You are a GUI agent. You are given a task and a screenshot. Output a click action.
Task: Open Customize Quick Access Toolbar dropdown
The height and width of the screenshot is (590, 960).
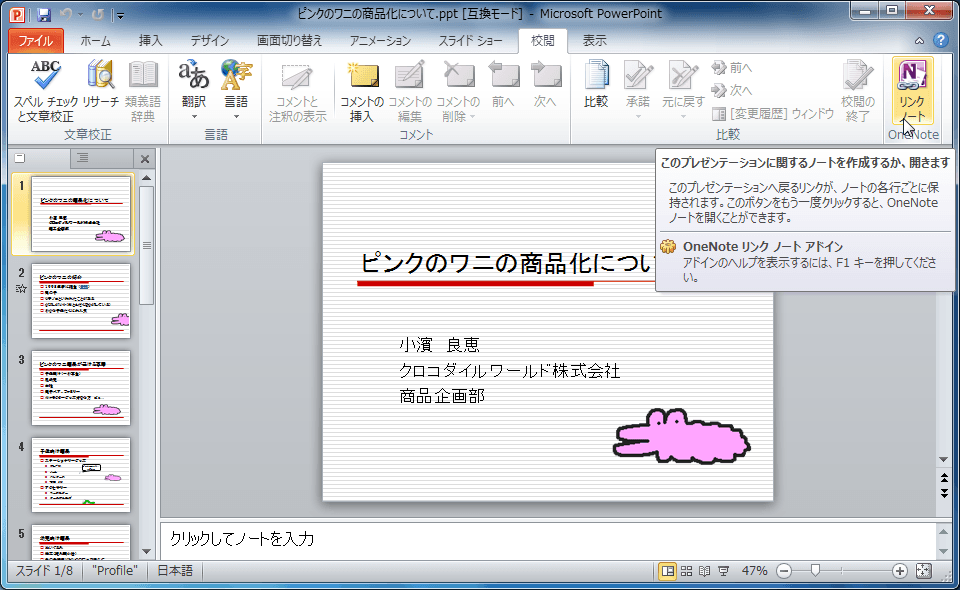[120, 15]
